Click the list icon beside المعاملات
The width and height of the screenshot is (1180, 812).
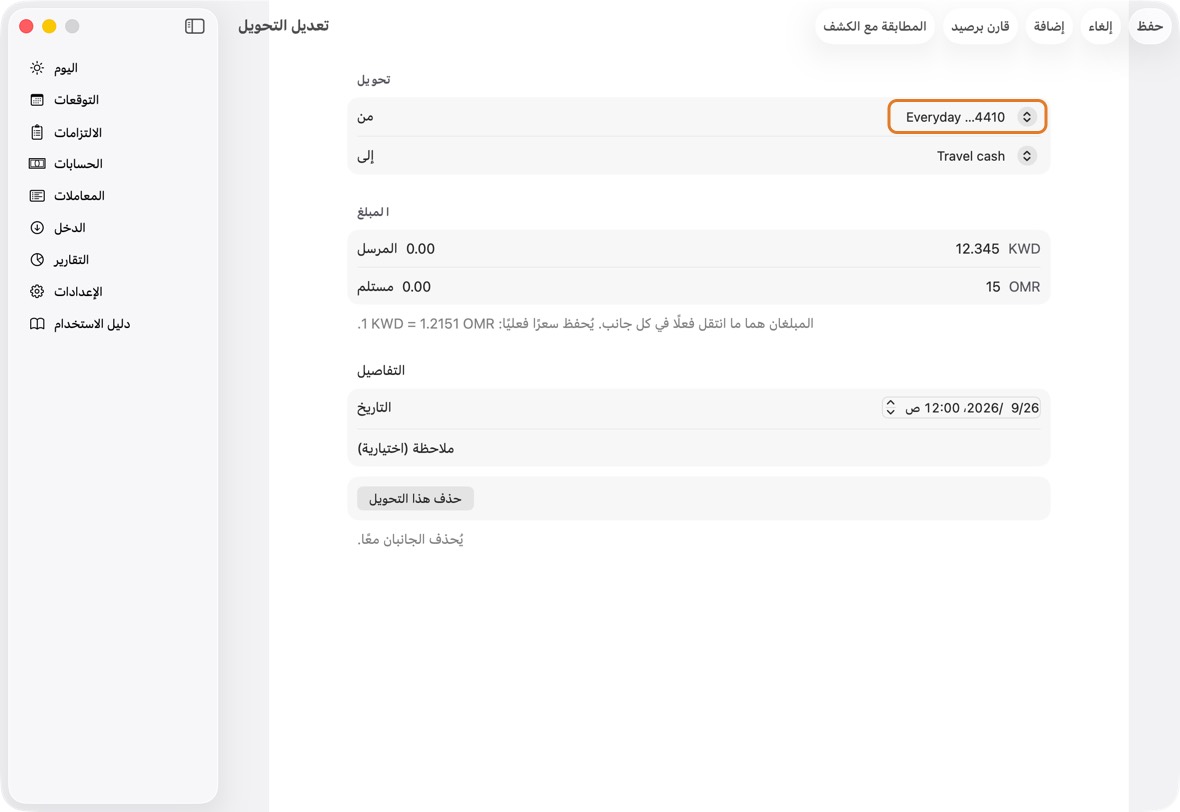point(37,196)
